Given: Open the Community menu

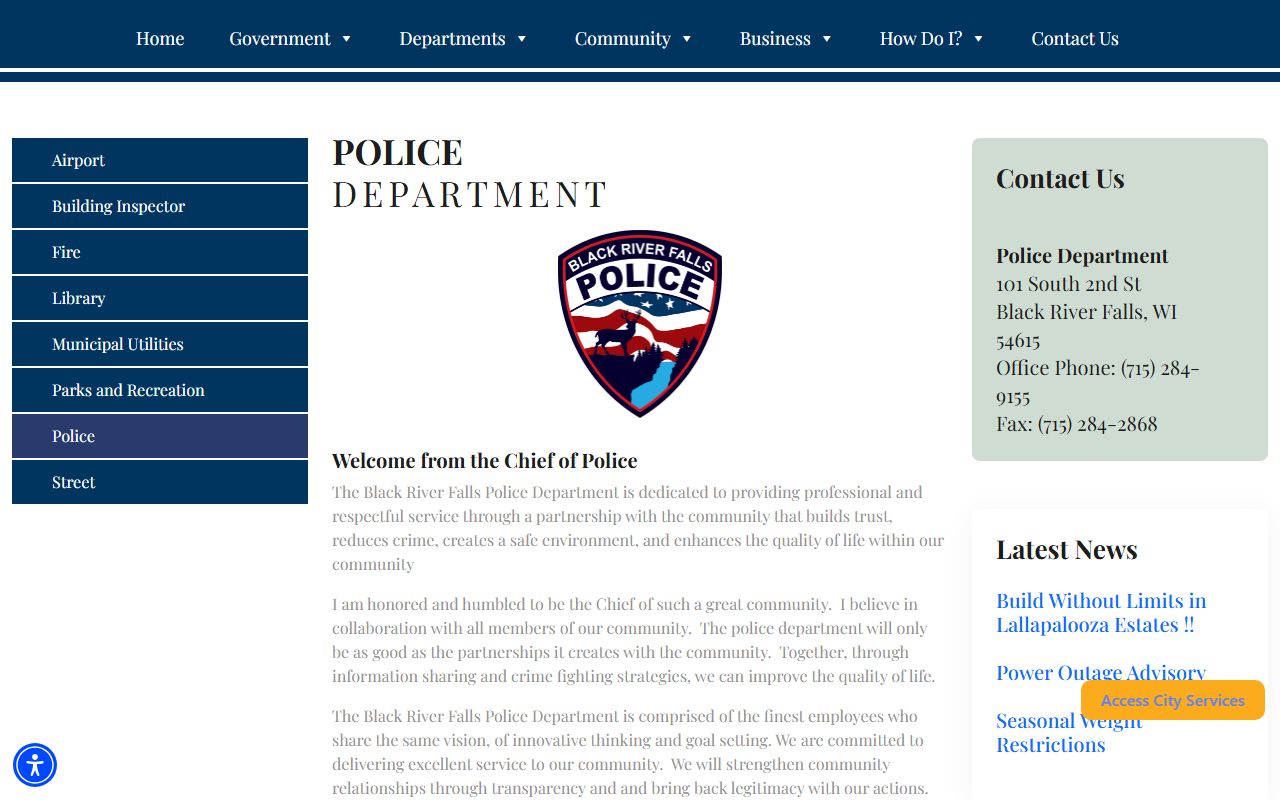Looking at the screenshot, I should (622, 38).
